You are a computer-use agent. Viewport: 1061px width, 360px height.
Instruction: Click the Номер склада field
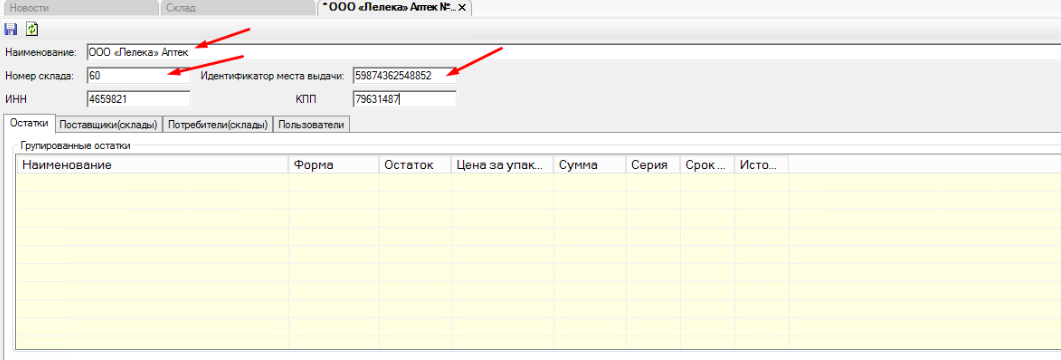139,76
